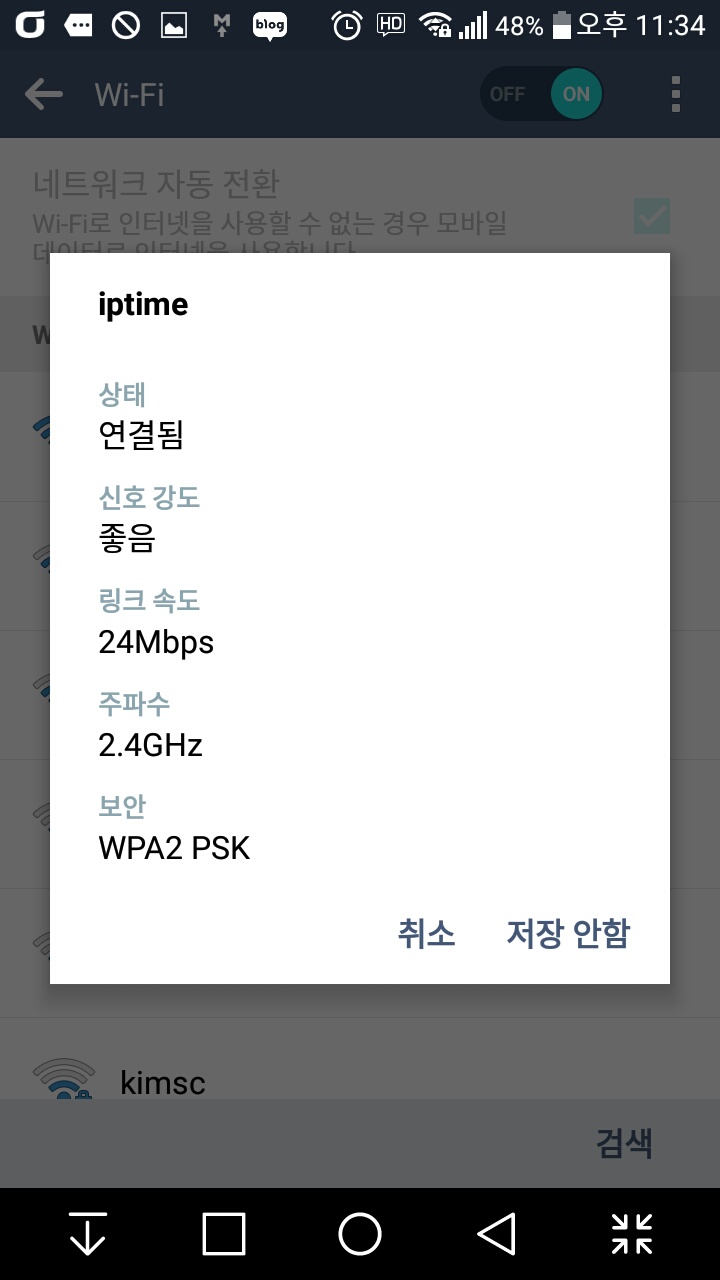Tap the blog notification icon
This screenshot has height=1280, width=720.
click(269, 25)
